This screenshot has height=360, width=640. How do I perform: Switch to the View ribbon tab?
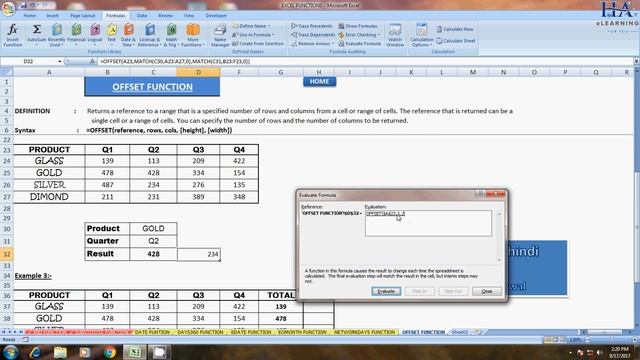point(189,16)
